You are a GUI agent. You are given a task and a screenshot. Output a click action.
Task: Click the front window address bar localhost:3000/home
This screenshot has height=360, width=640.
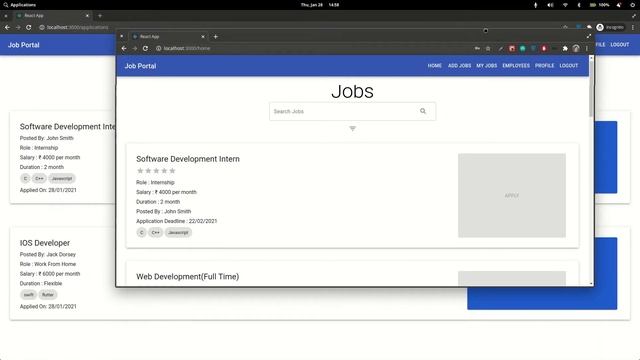click(187, 48)
